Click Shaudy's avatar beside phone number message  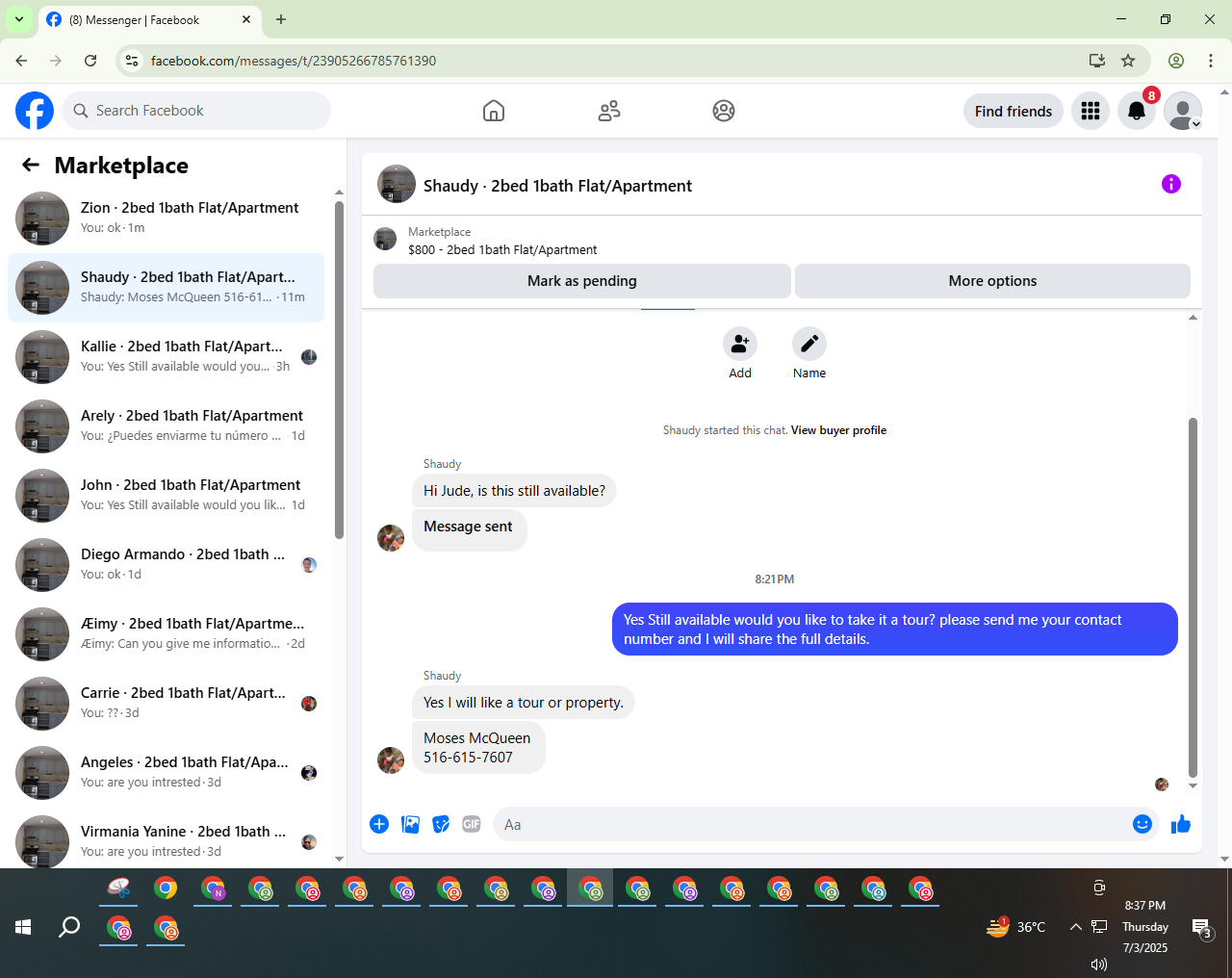coord(391,759)
